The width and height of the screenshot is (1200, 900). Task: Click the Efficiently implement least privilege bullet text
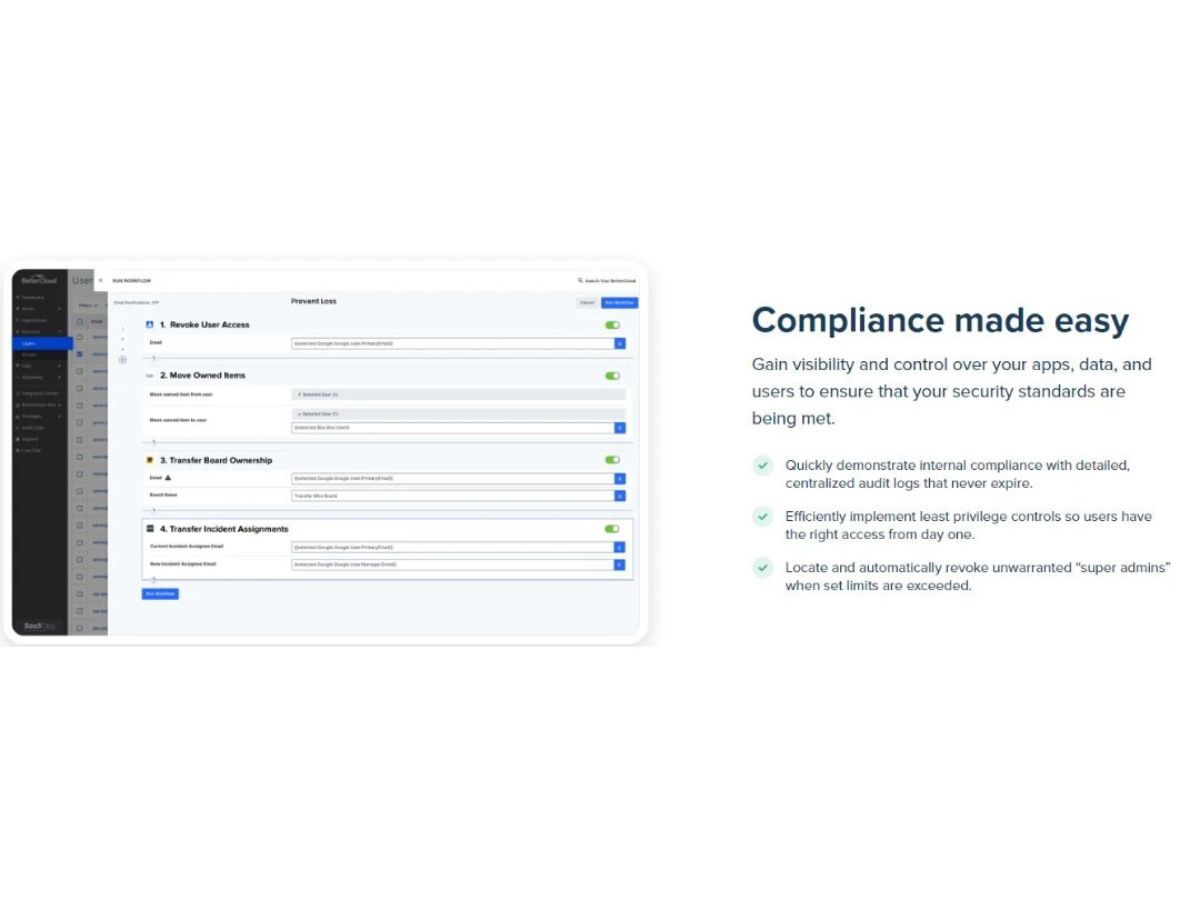click(x=968, y=525)
